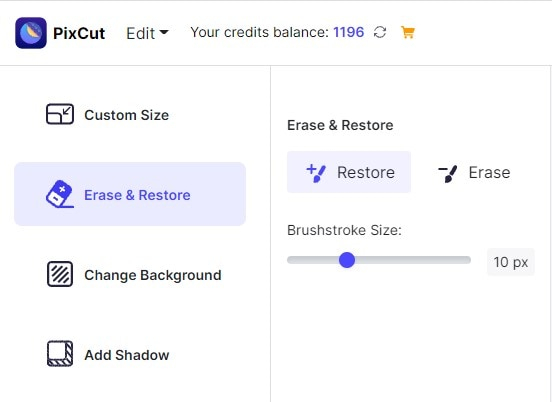Screen dimensions: 552x402
Task: Choose Add Shadow from the sidebar
Action: [130, 354]
